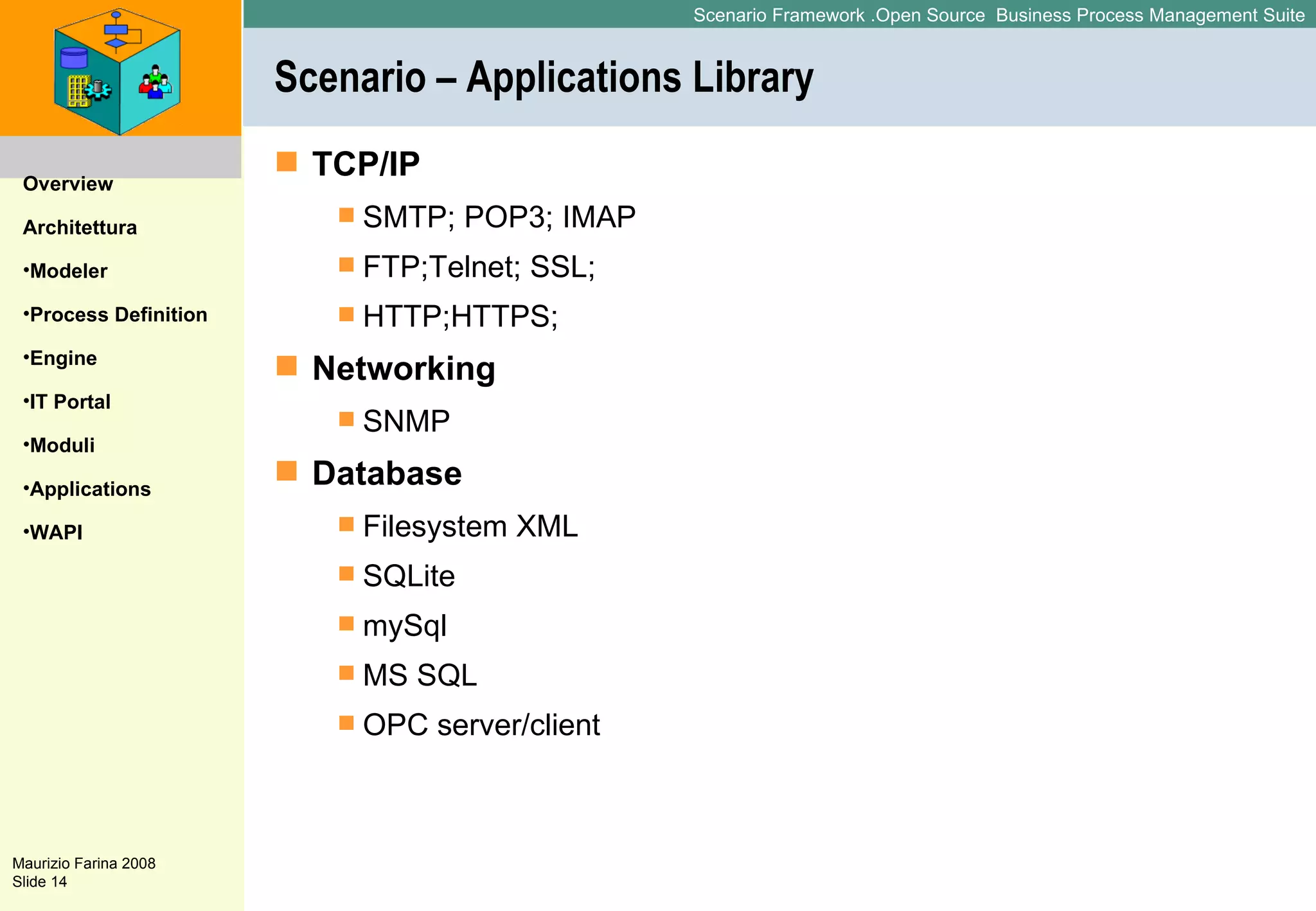This screenshot has width=1316, height=911.
Task: Open the Moduli entry
Action: tap(59, 445)
